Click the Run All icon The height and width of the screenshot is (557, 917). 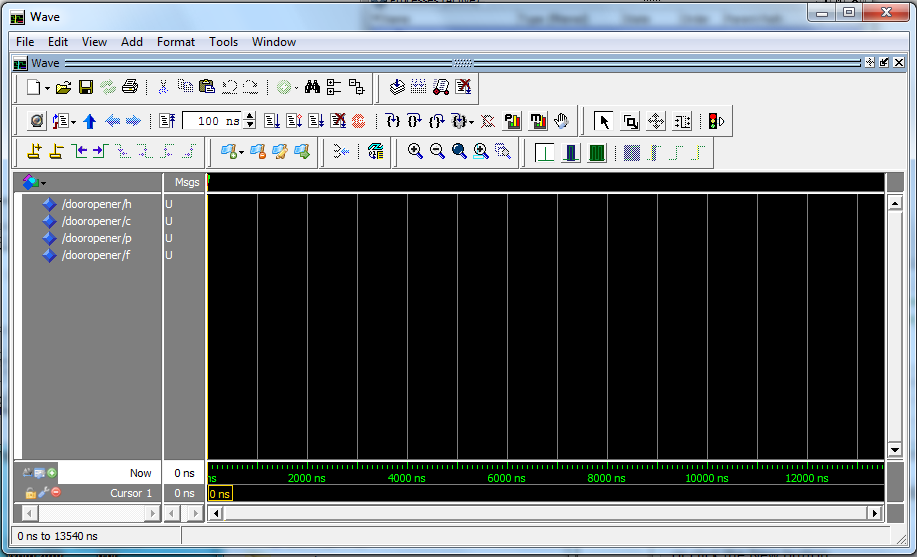(316, 121)
